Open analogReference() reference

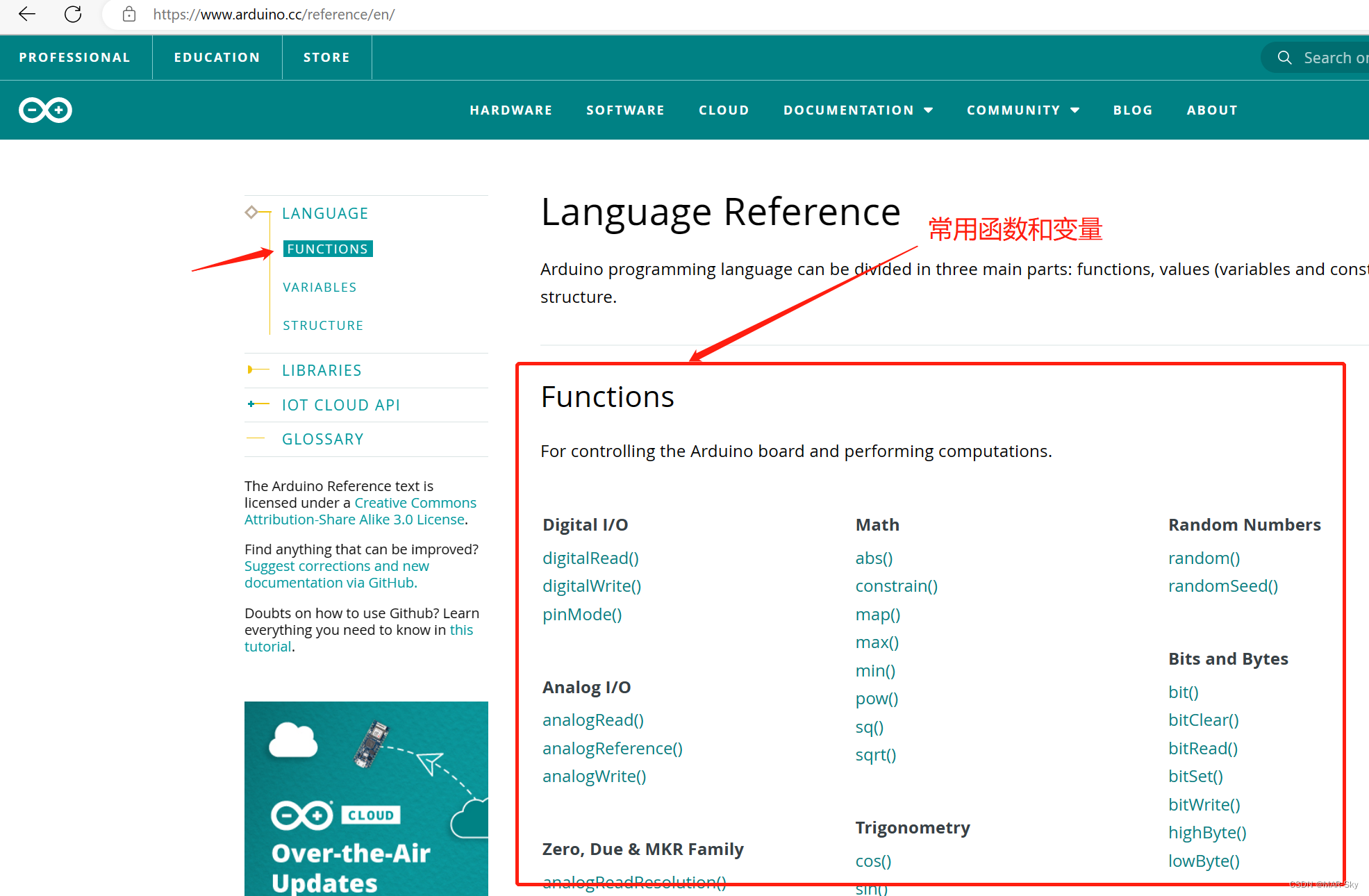click(x=613, y=749)
